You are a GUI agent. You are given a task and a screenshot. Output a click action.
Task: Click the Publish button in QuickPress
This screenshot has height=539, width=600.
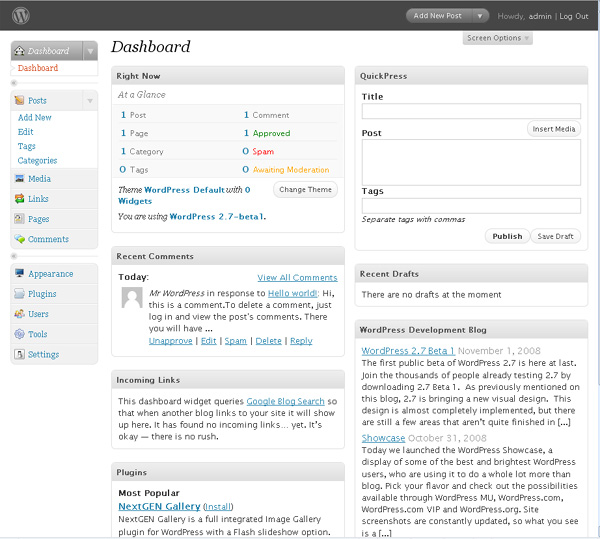[x=507, y=236]
